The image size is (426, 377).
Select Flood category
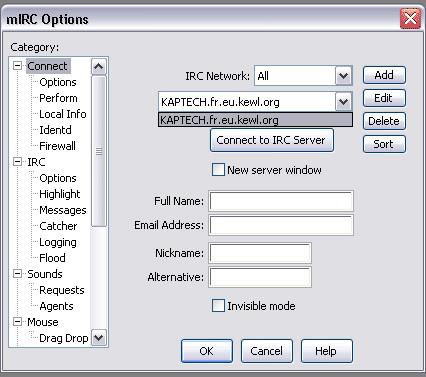point(52,258)
